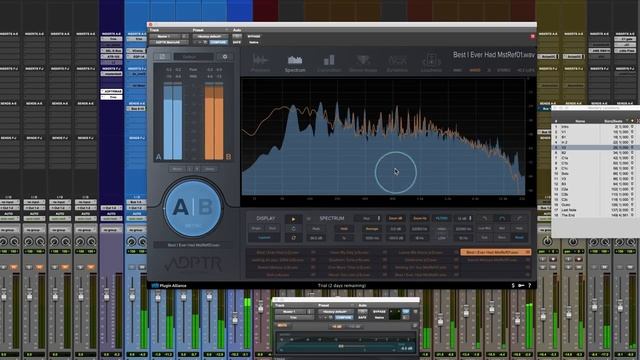The image size is (640, 360).
Task: Toggle COMPARE in the small lower plugin window
Action: tap(344, 318)
